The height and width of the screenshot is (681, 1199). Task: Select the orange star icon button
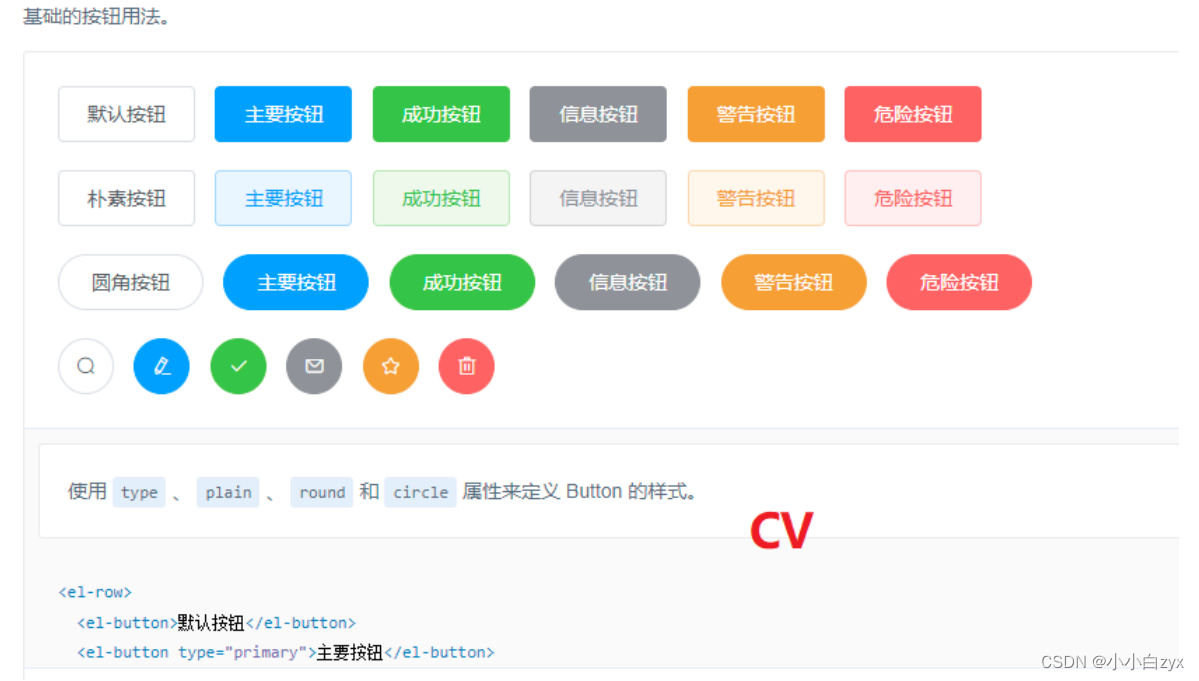(390, 366)
